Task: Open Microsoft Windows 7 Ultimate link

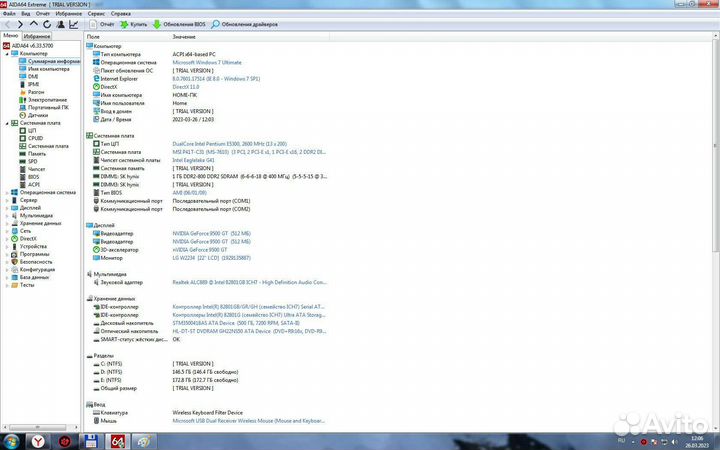Action: (207, 62)
